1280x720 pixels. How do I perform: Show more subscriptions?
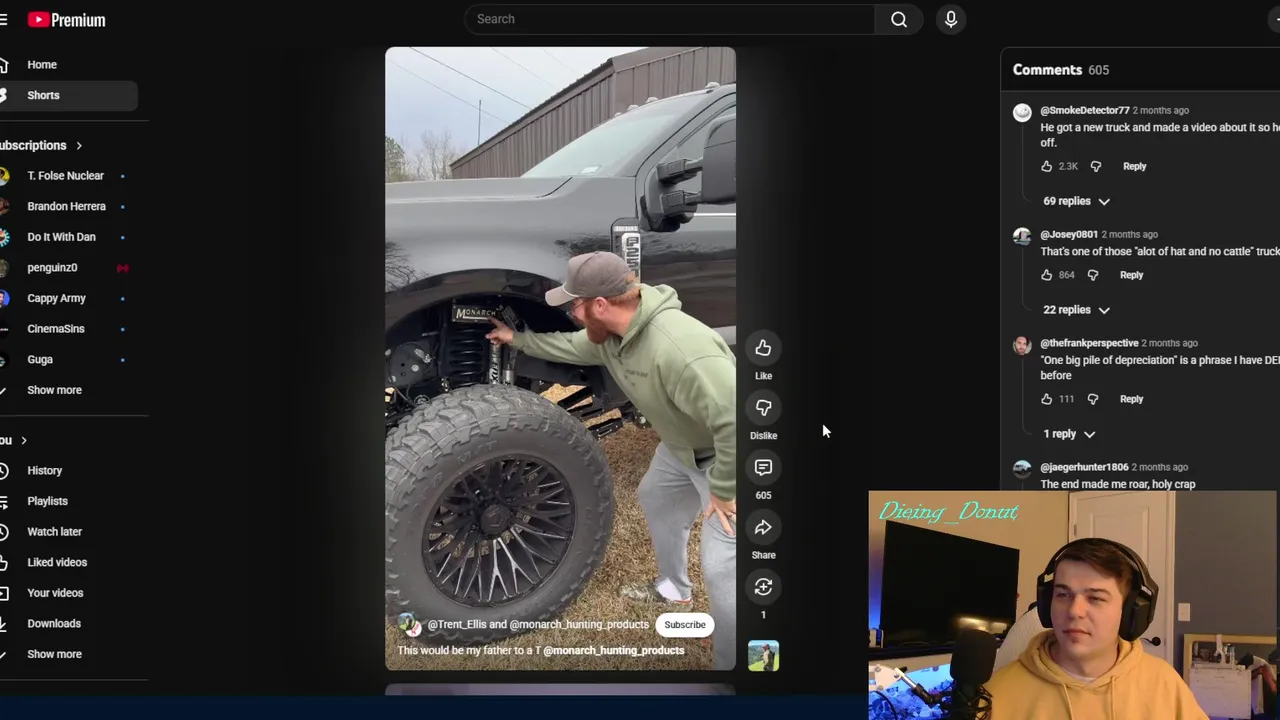click(x=54, y=390)
